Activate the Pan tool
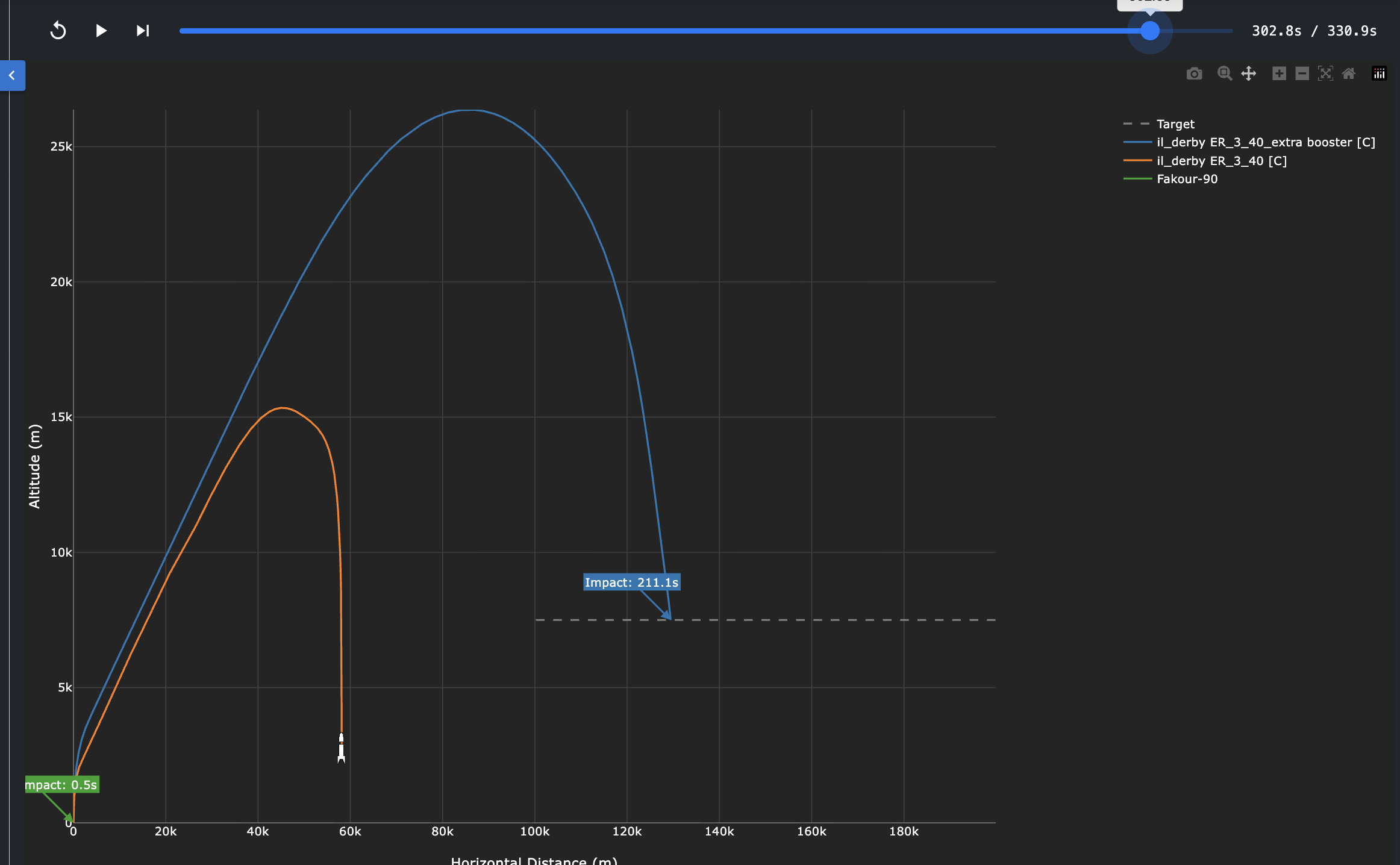This screenshot has height=865, width=1400. (x=1249, y=73)
